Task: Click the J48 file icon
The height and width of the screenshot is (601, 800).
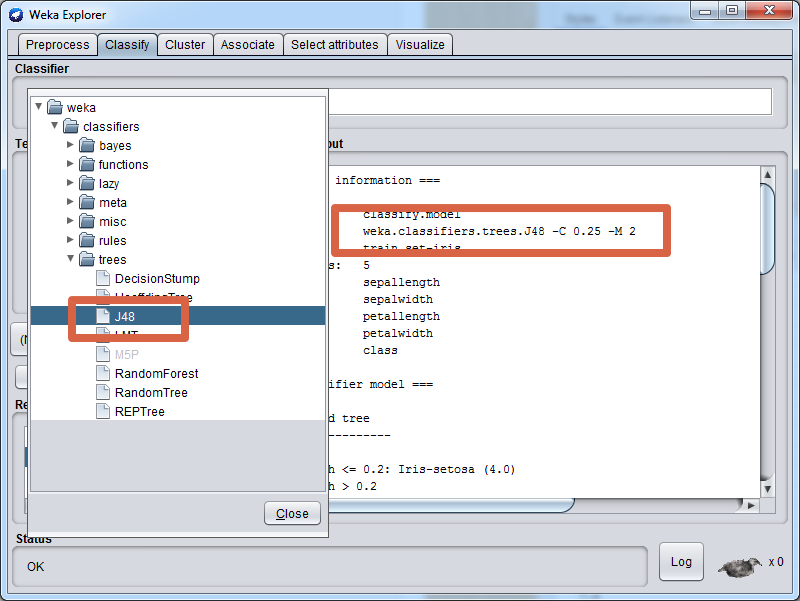Action: [x=103, y=316]
